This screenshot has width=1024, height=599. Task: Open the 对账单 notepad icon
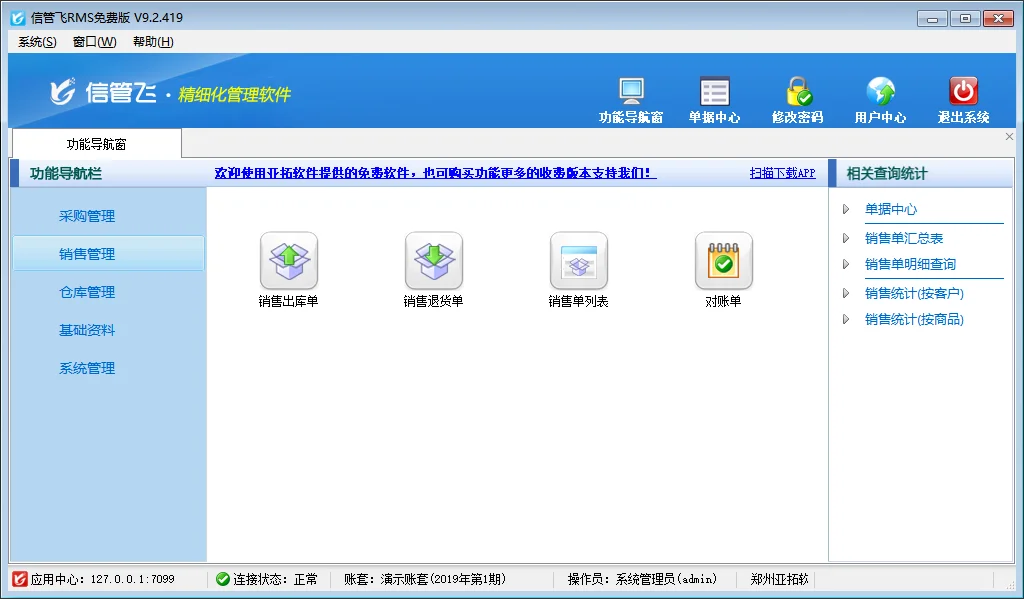click(724, 261)
